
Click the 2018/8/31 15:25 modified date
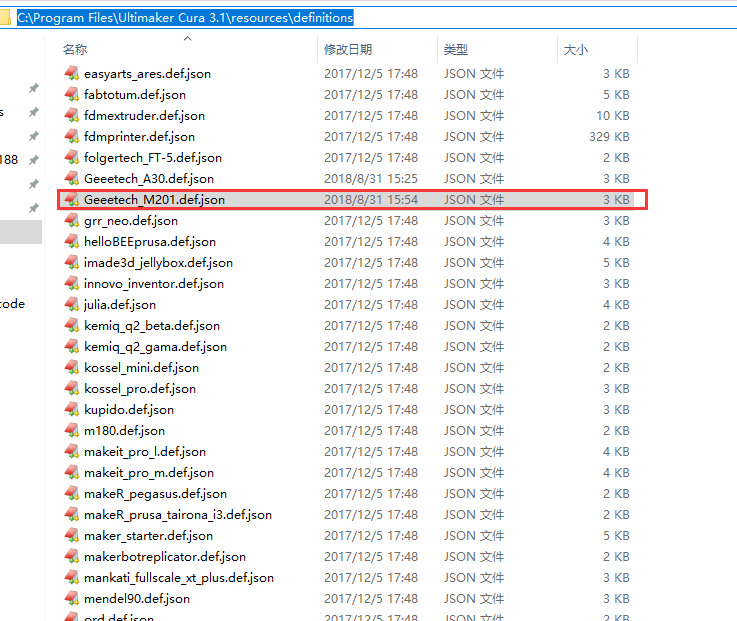tap(371, 179)
